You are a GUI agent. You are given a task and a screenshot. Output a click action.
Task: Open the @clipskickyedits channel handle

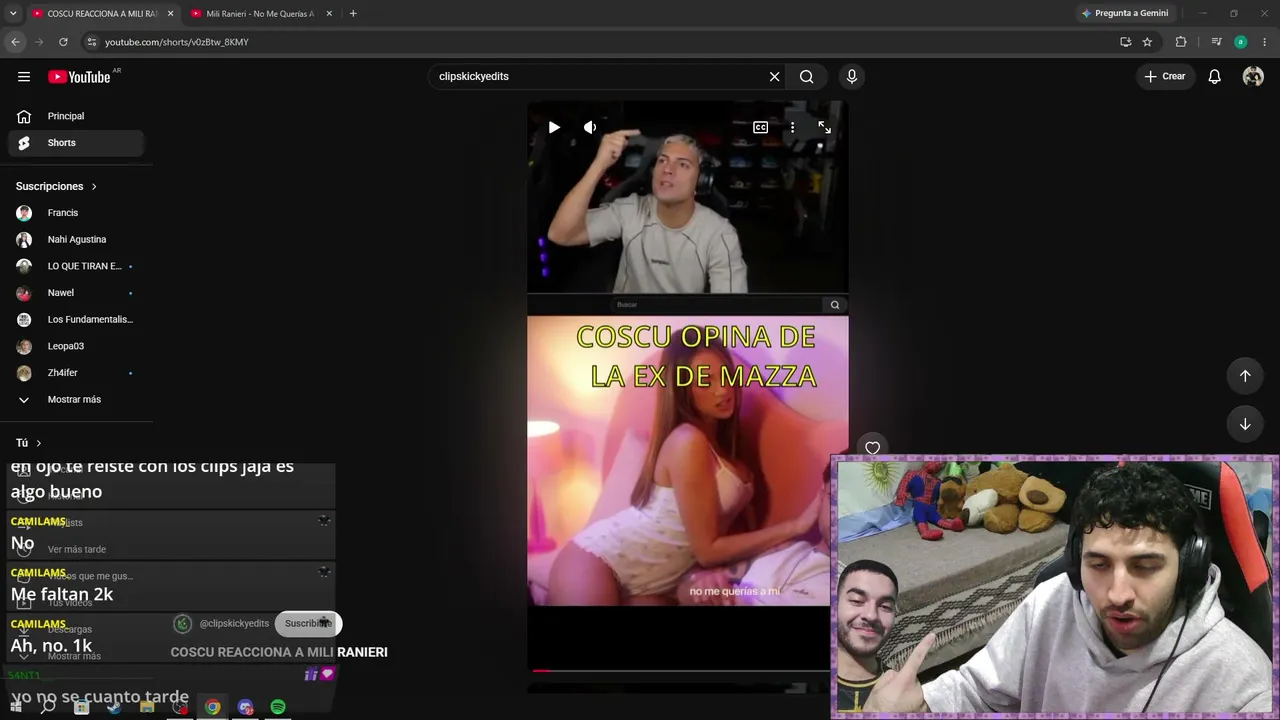click(234, 624)
